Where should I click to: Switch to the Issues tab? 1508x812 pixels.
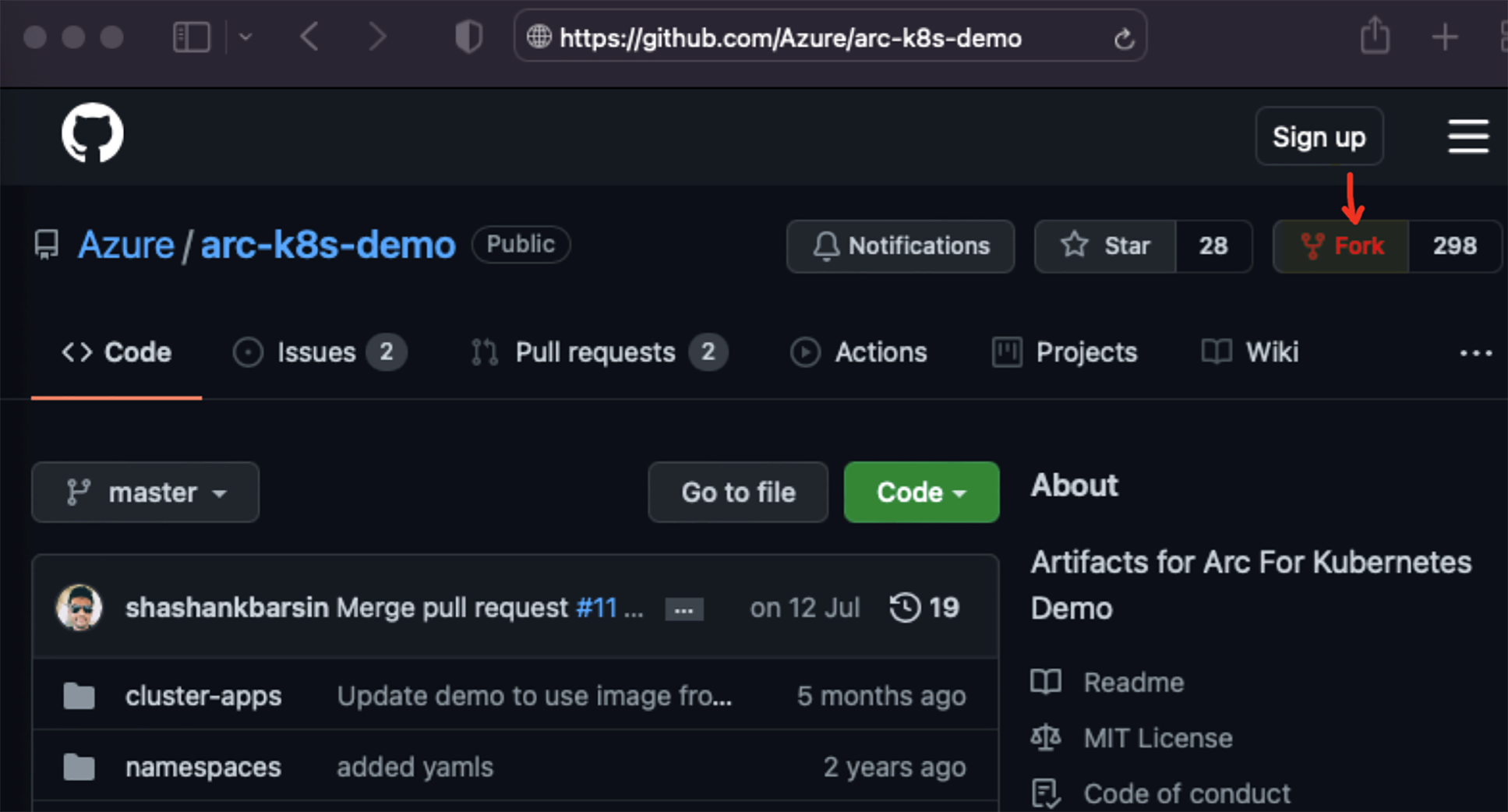[x=320, y=352]
